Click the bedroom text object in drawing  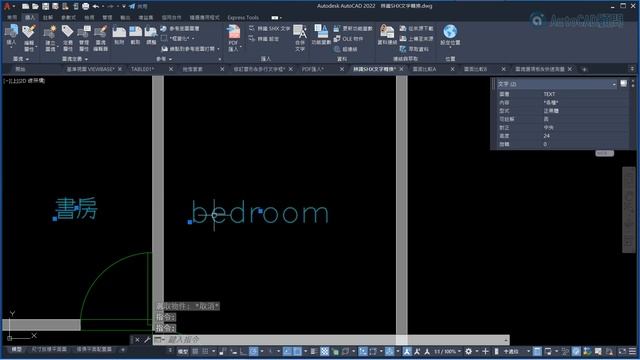[260, 212]
